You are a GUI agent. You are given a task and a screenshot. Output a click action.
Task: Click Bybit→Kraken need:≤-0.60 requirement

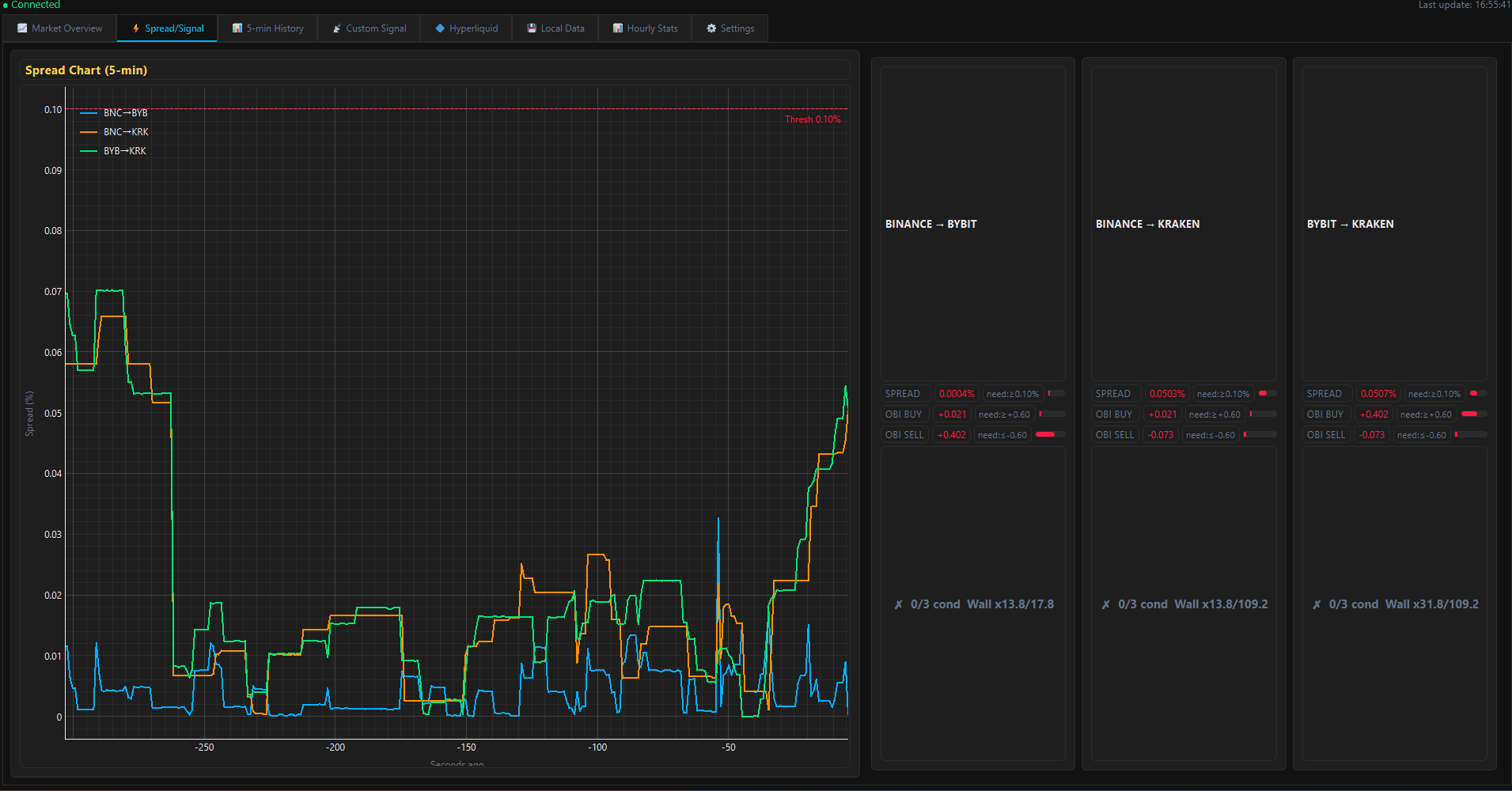click(1421, 435)
